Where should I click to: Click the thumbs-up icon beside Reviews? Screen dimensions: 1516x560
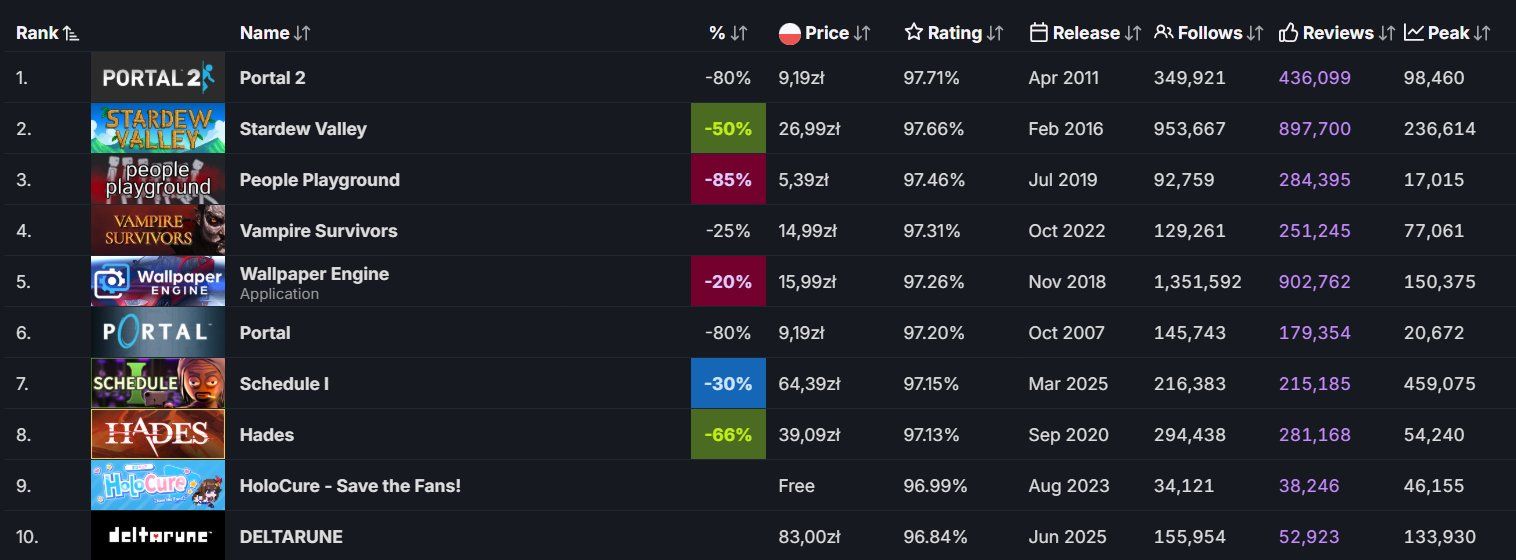click(x=1288, y=33)
